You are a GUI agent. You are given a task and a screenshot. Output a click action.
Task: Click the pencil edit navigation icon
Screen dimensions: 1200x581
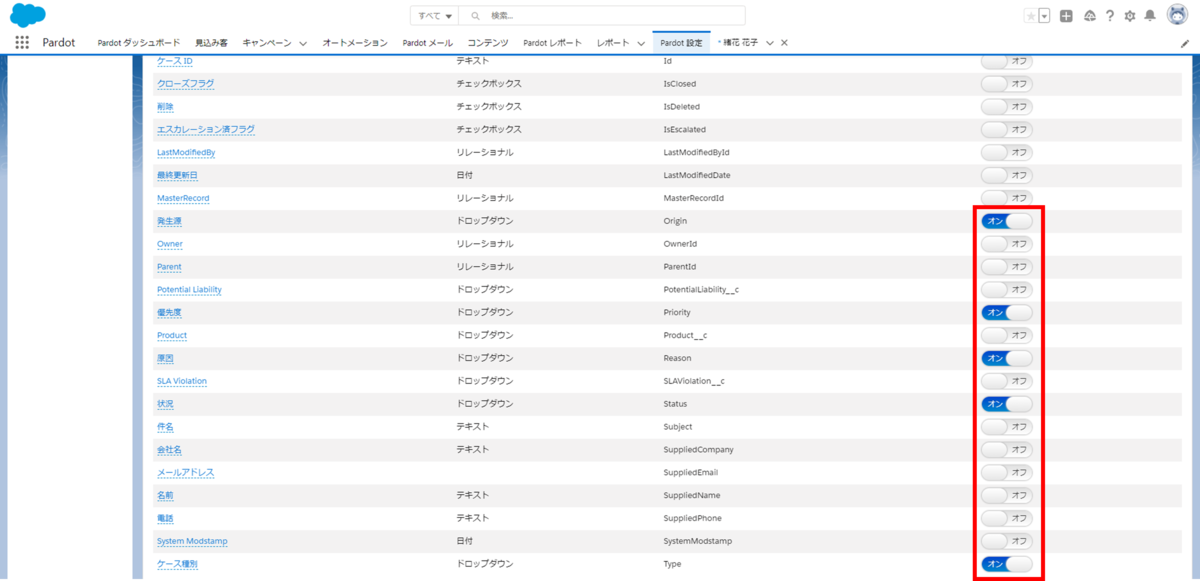point(1185,44)
